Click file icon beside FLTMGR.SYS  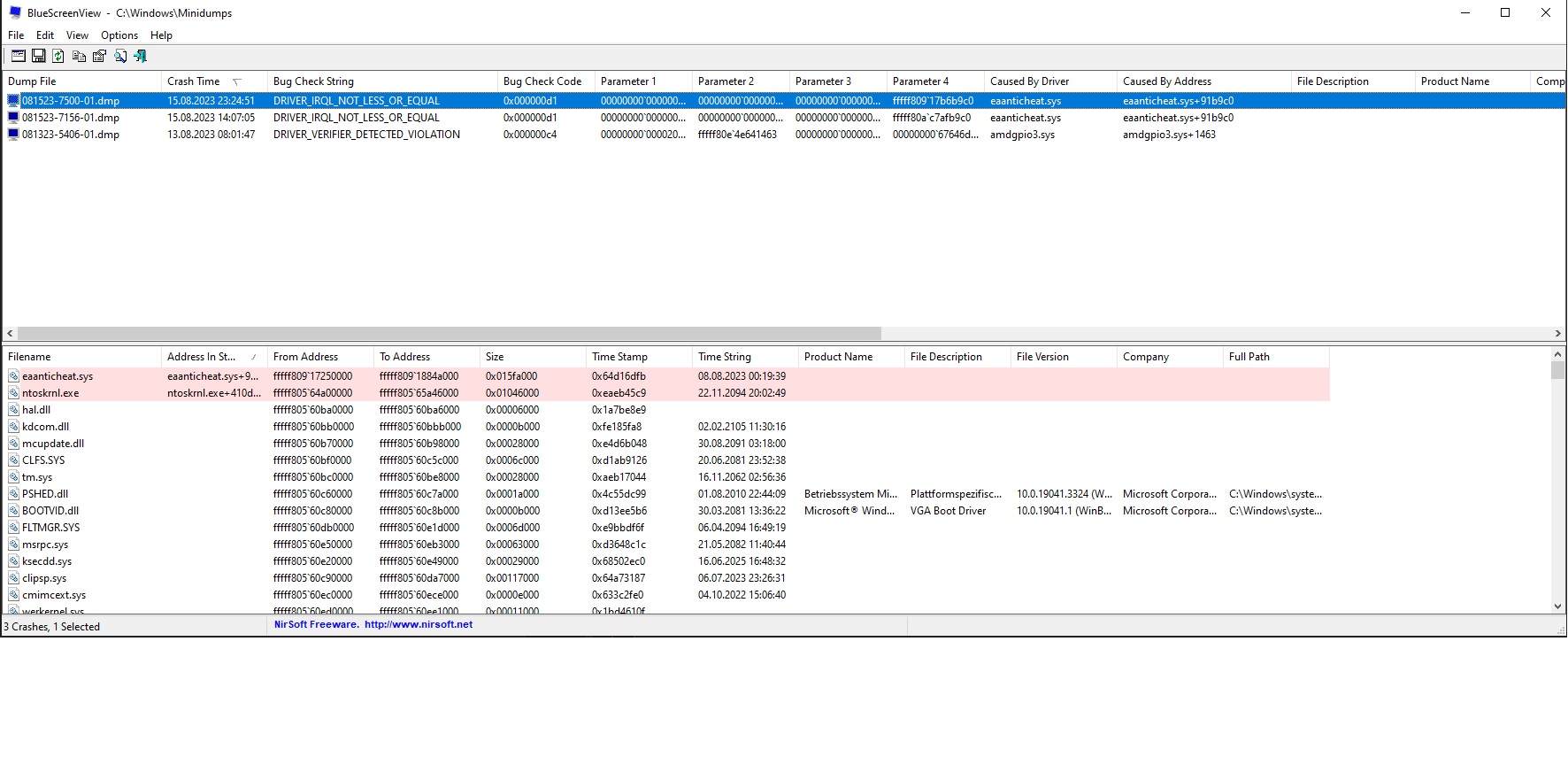13,528
